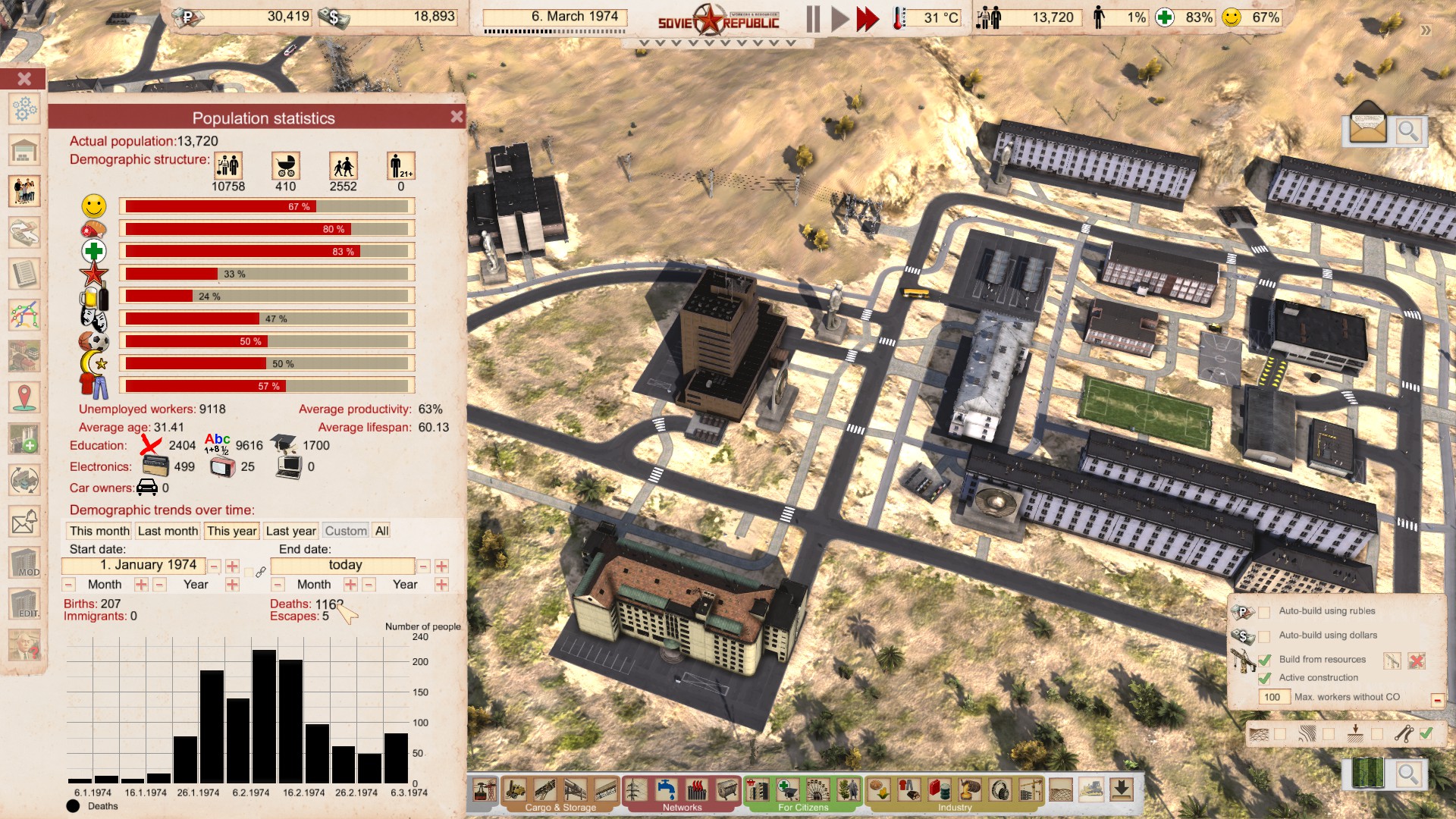Disable the Active construction checkbox
This screenshot has height=819, width=1456.
click(x=1264, y=678)
